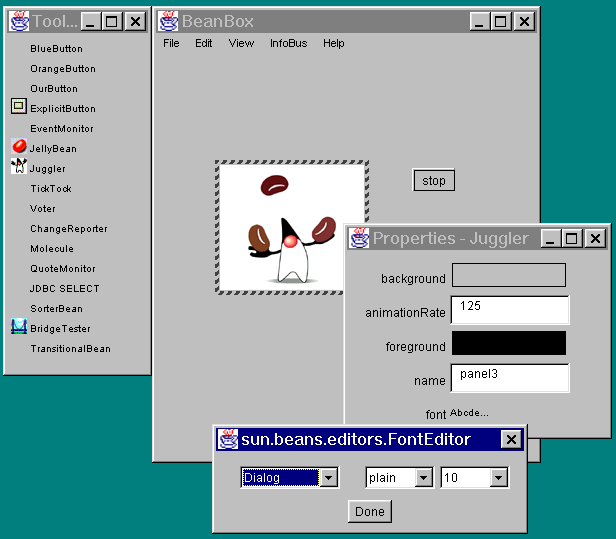
Task: Click the FontEditor title bar Java icon
Action: coord(228,439)
